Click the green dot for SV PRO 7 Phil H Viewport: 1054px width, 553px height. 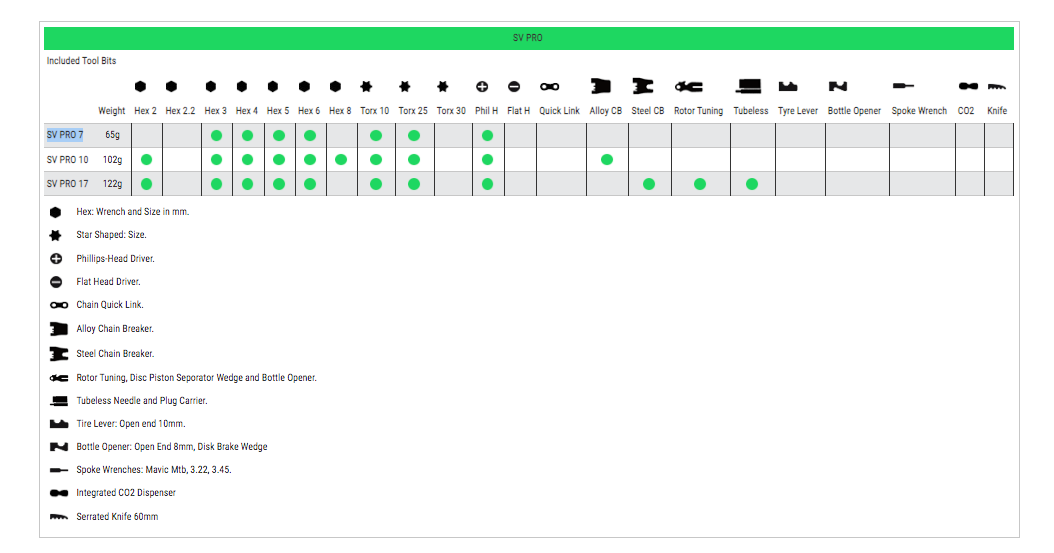[x=487, y=135]
